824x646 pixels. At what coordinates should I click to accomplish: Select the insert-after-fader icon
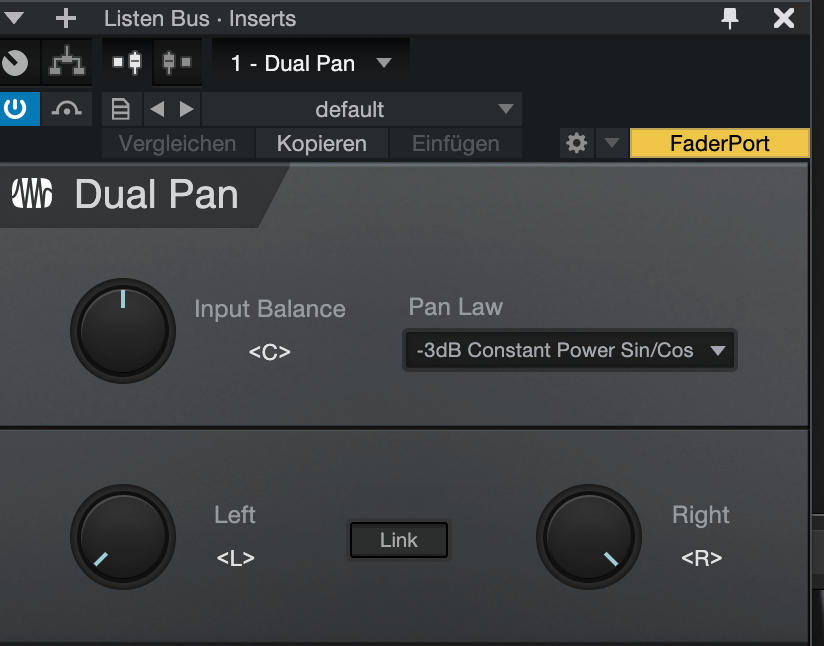177,62
